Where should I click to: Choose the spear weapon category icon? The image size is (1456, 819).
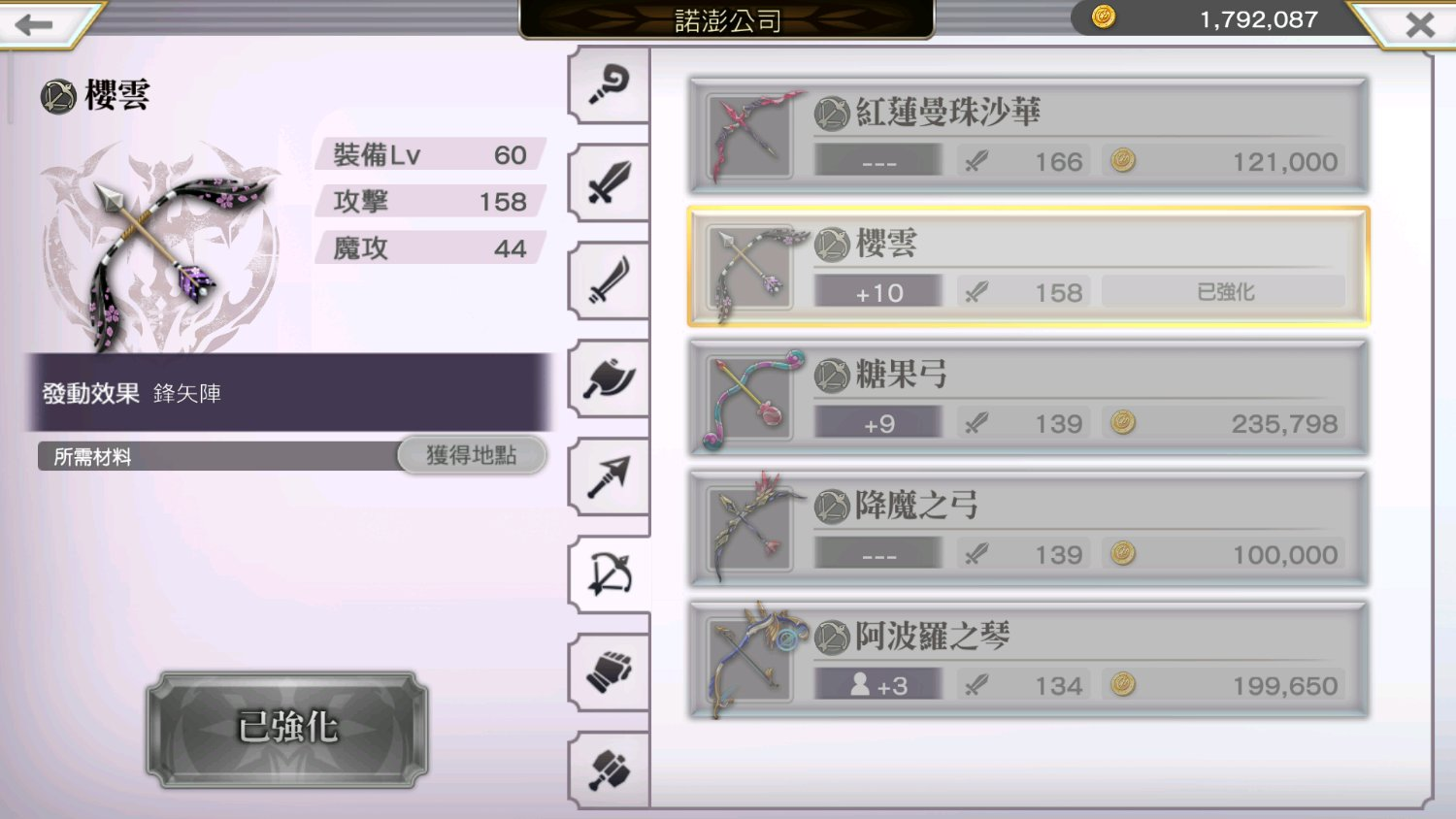609,477
